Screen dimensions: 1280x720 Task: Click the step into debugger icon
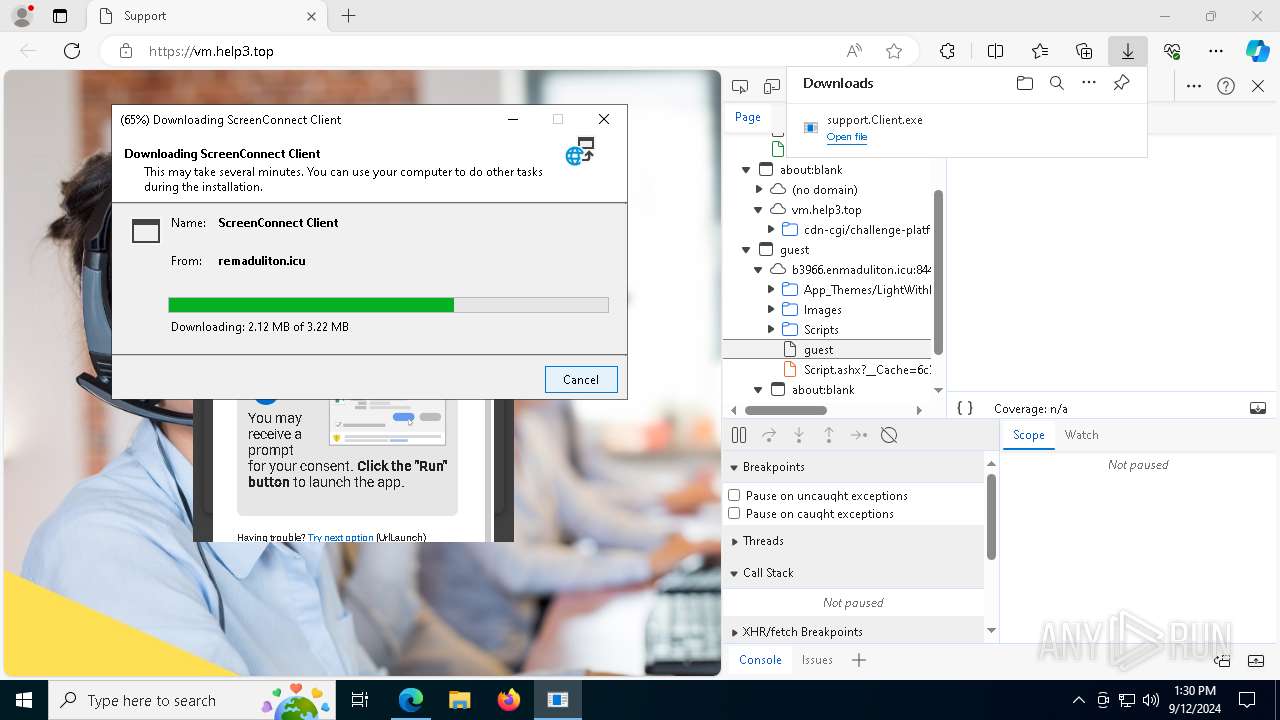[x=799, y=435]
